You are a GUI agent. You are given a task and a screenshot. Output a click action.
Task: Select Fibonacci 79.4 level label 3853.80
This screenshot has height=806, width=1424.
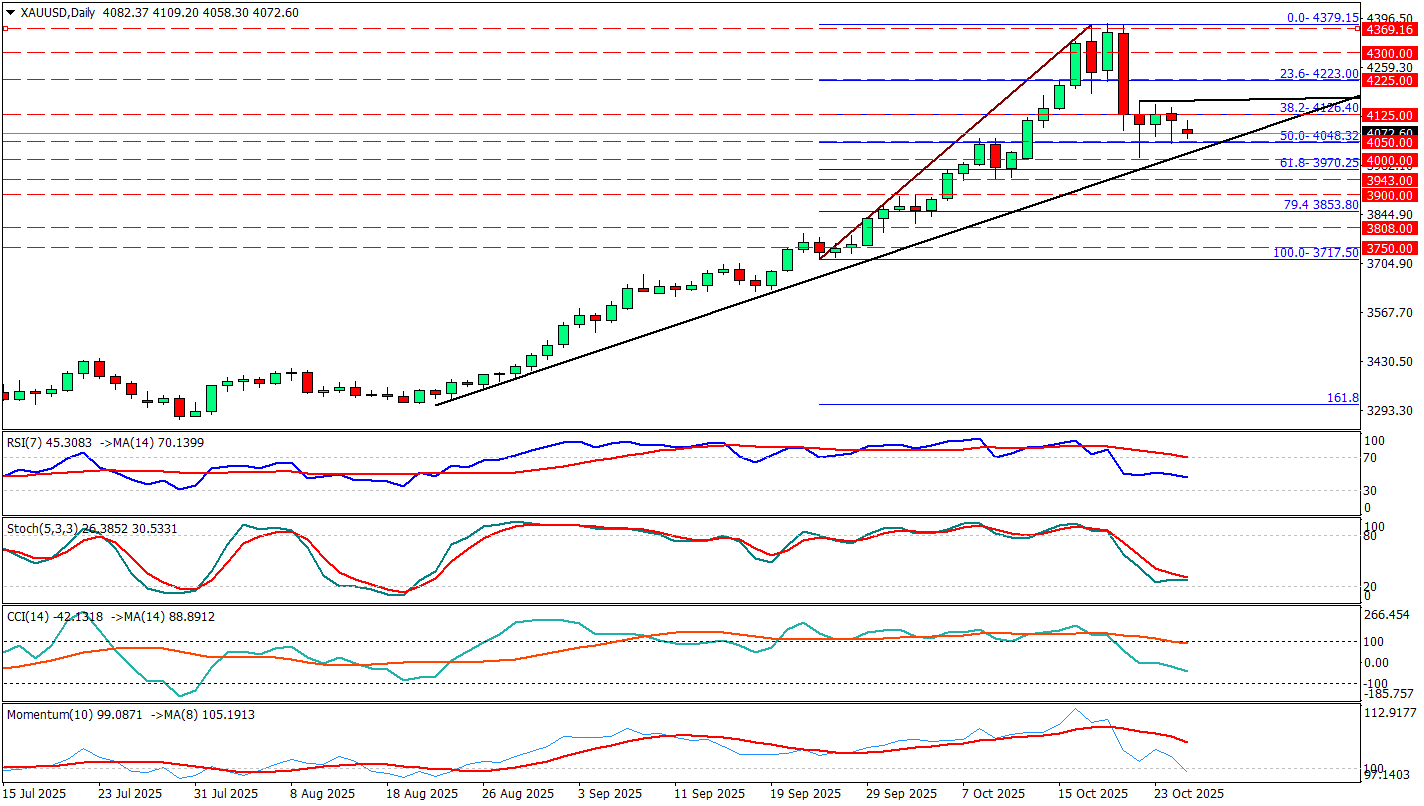(x=1320, y=205)
